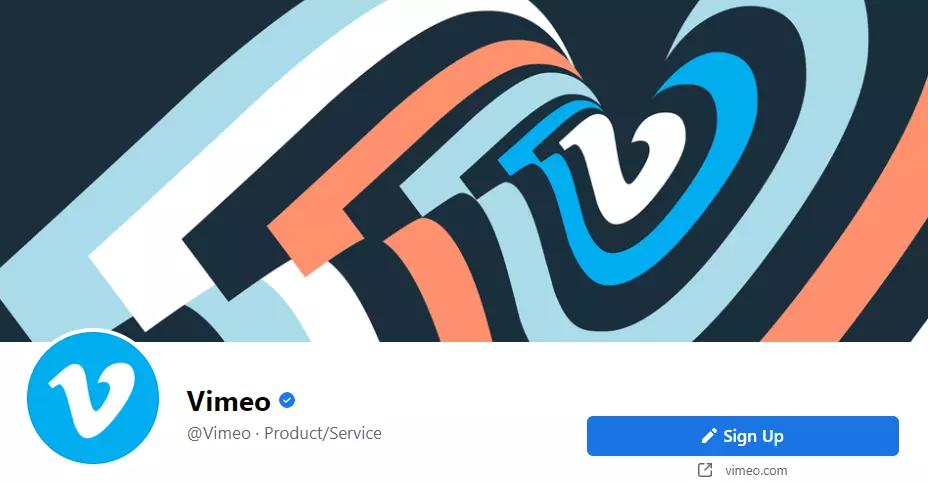Screen dimensions: 928x484
Task: Click the Vimeo page name heading
Action: 228,401
